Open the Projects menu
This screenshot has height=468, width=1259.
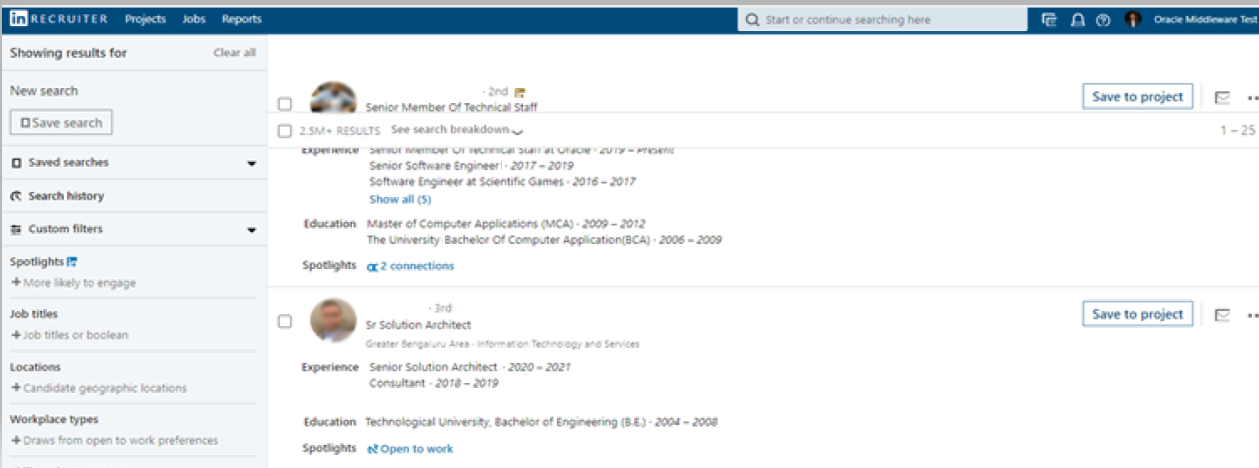(x=146, y=19)
